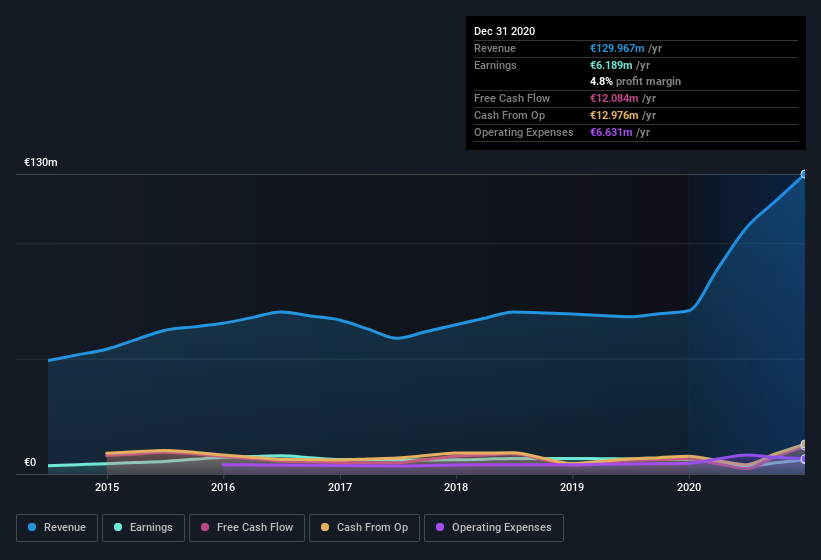Click the blue Revenue legend dot
This screenshot has width=821, height=560.
pyautogui.click(x=32, y=527)
